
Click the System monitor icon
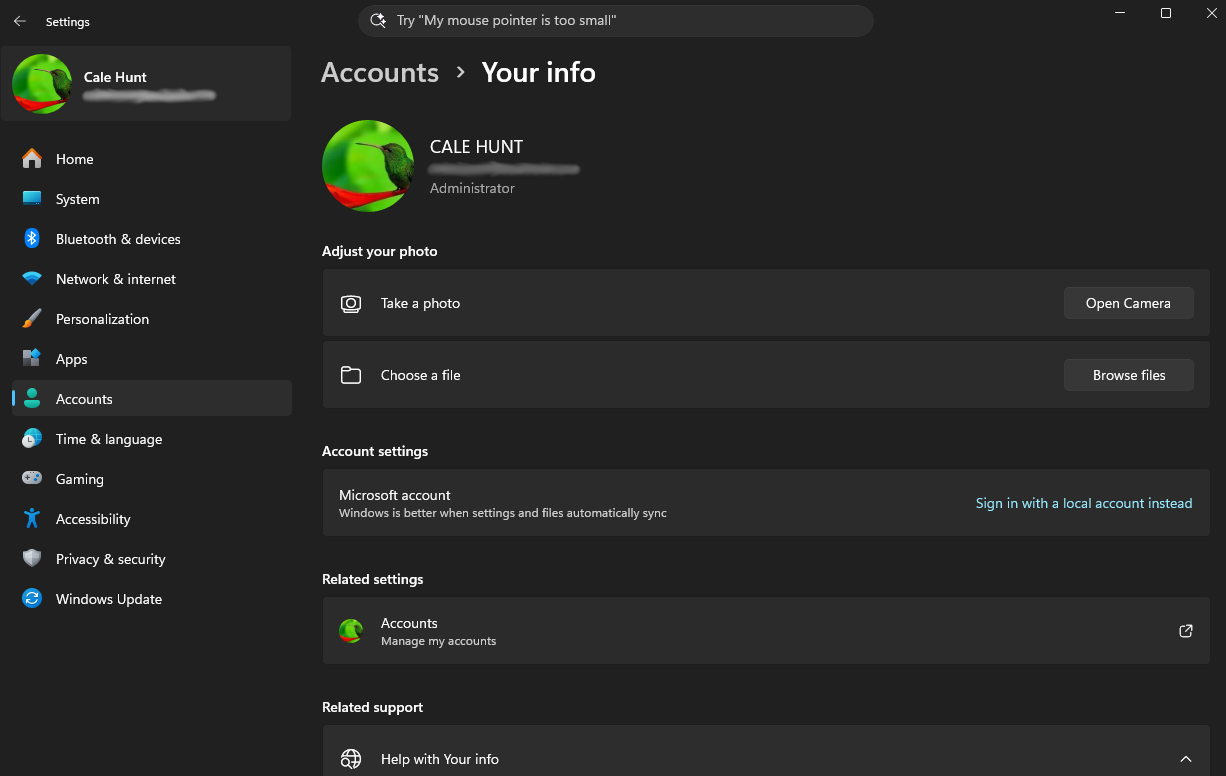(x=32, y=199)
